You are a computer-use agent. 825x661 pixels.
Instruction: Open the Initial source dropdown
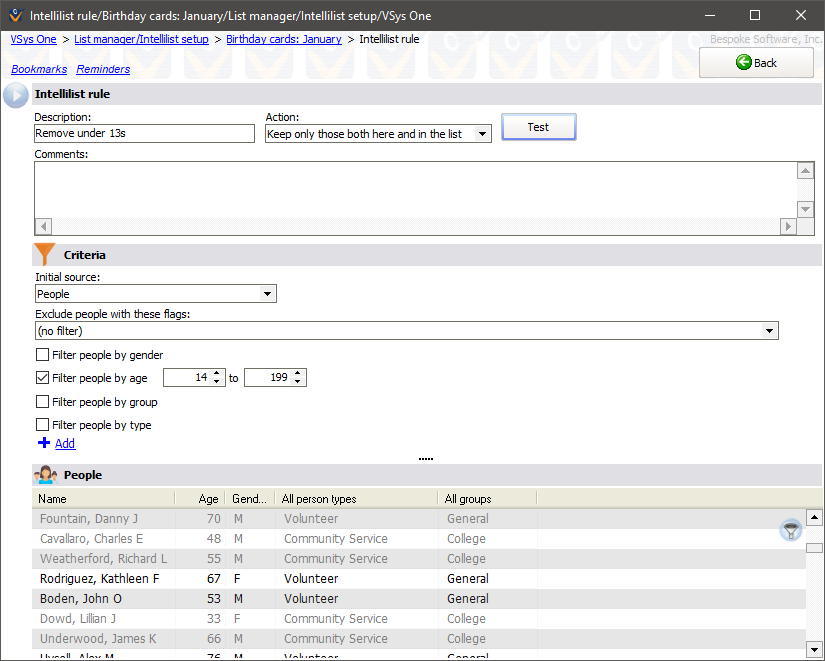pyautogui.click(x=267, y=293)
